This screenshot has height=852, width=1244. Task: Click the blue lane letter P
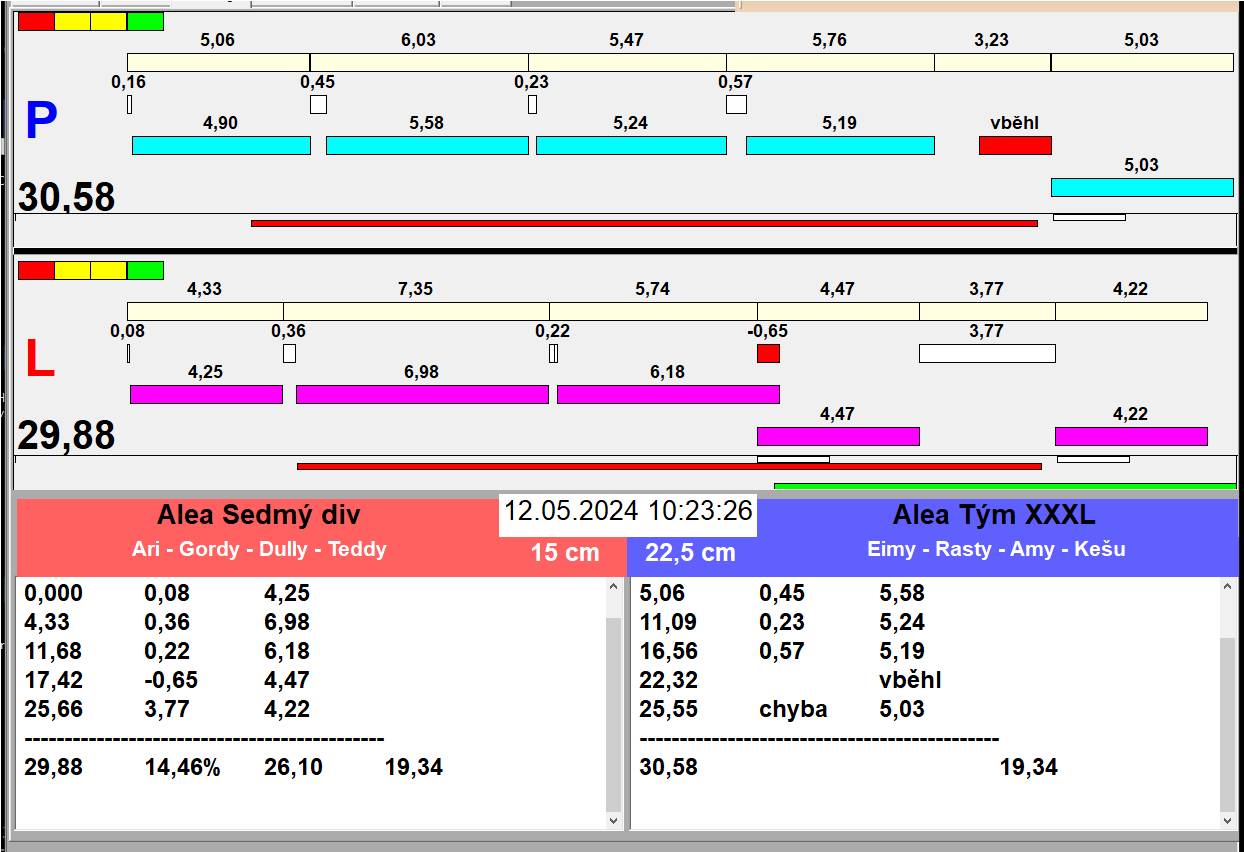pyautogui.click(x=41, y=121)
